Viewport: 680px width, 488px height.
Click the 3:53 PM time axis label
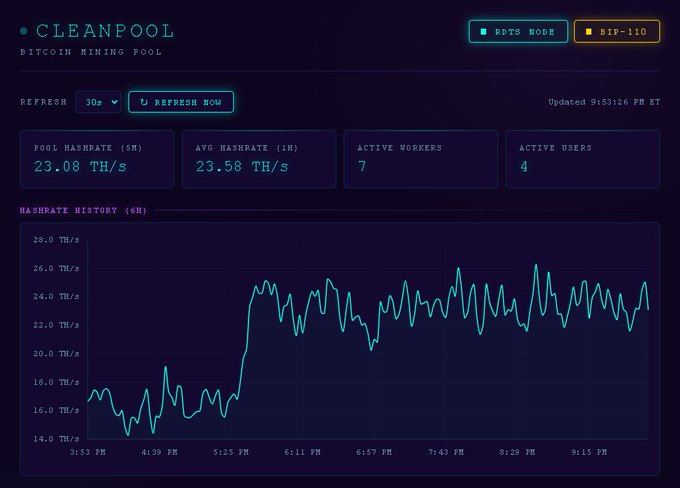click(x=88, y=452)
